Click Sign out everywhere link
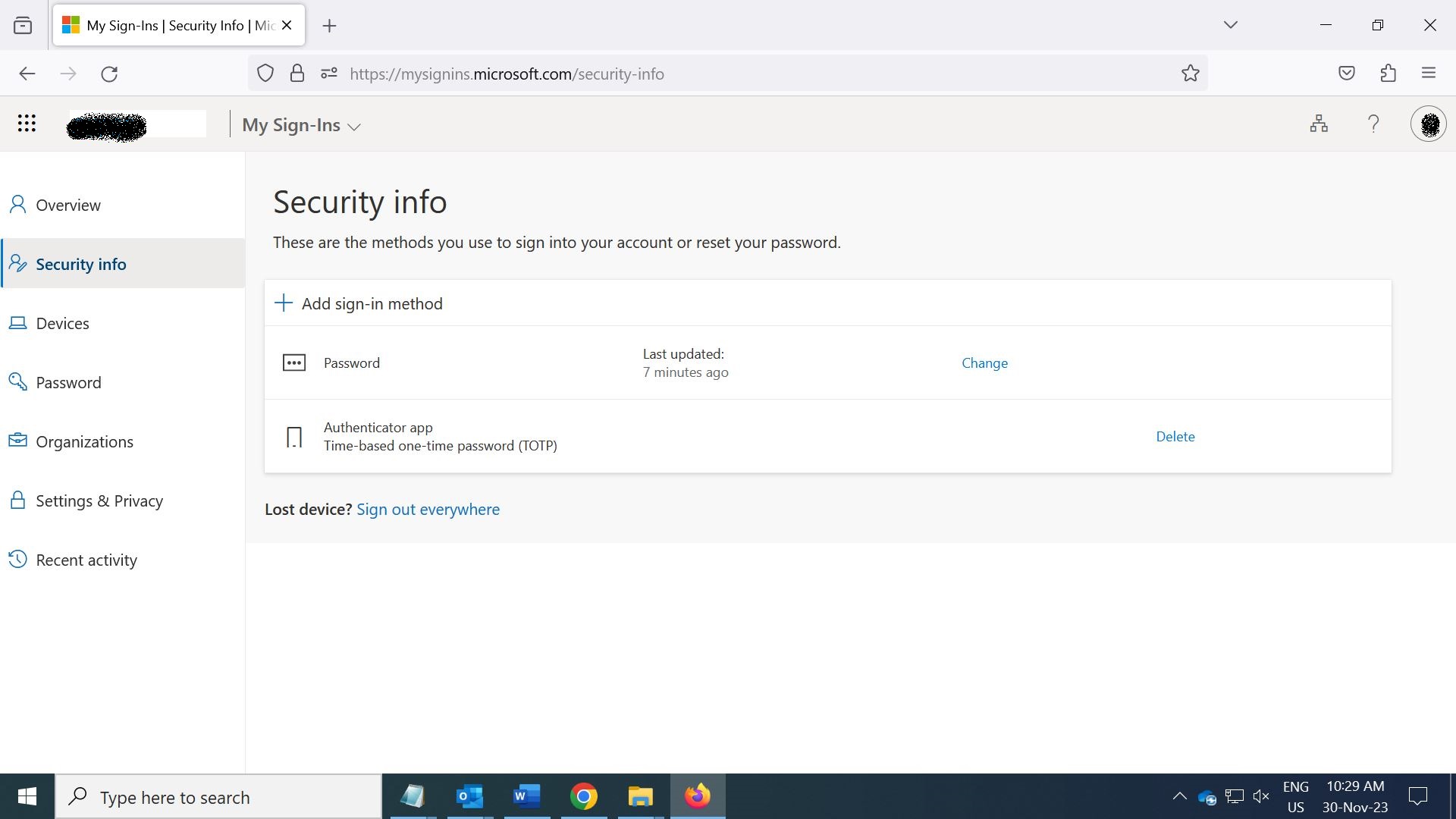Screen dimensions: 1456x819 pos(428,509)
